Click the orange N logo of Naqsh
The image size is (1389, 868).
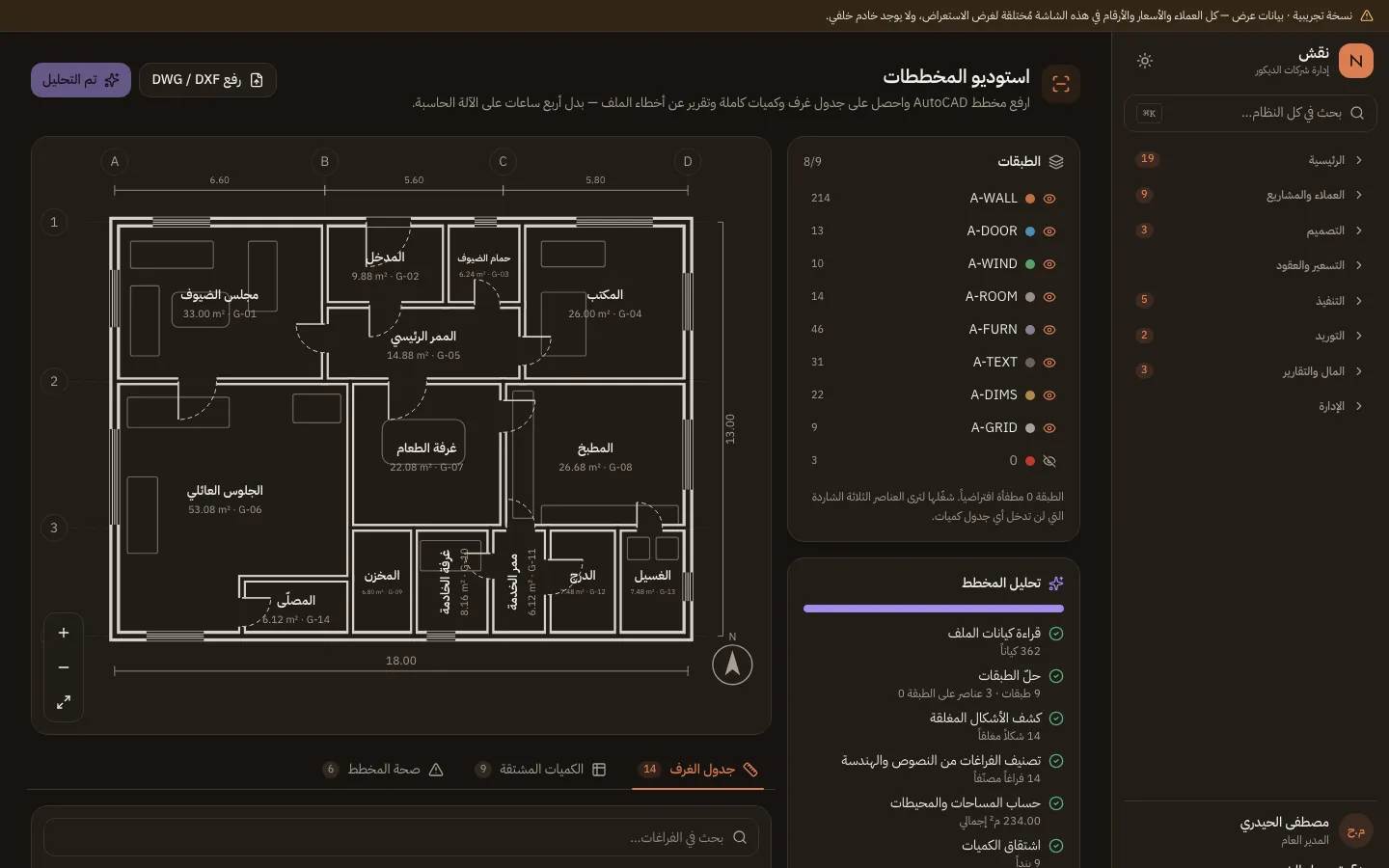click(x=1356, y=61)
